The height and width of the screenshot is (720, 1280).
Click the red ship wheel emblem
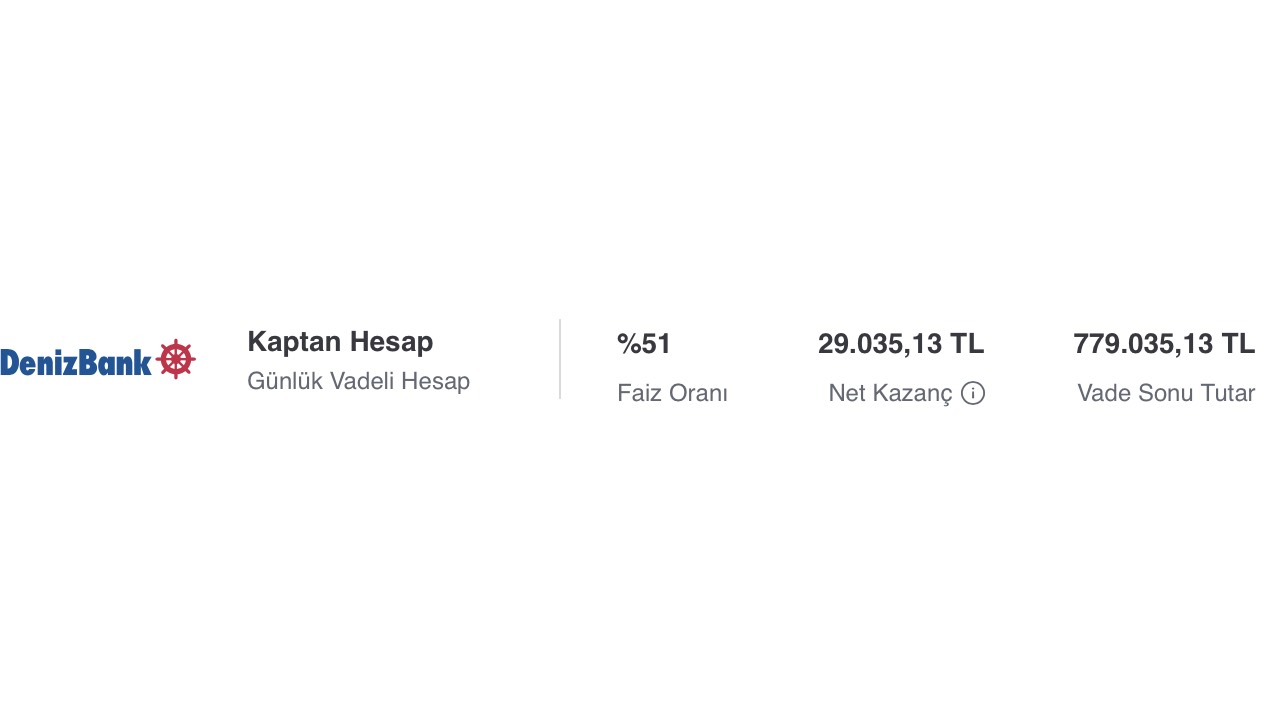176,359
